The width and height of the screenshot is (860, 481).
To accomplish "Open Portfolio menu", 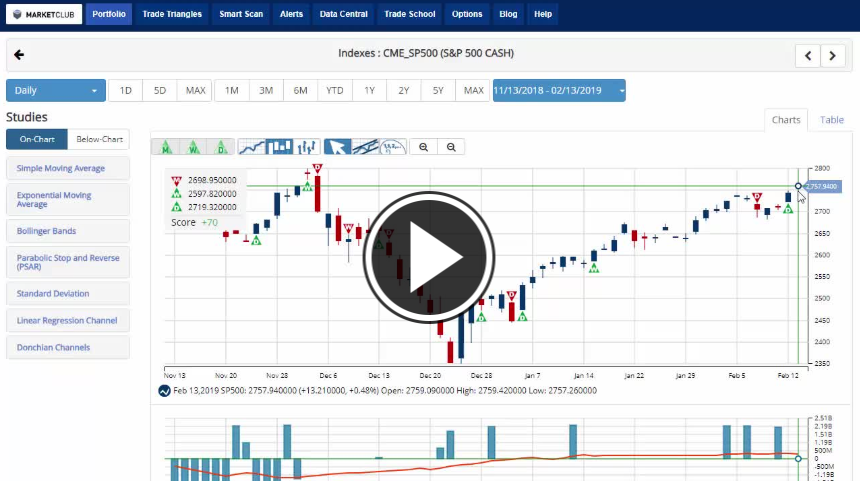I will (x=109, y=14).
